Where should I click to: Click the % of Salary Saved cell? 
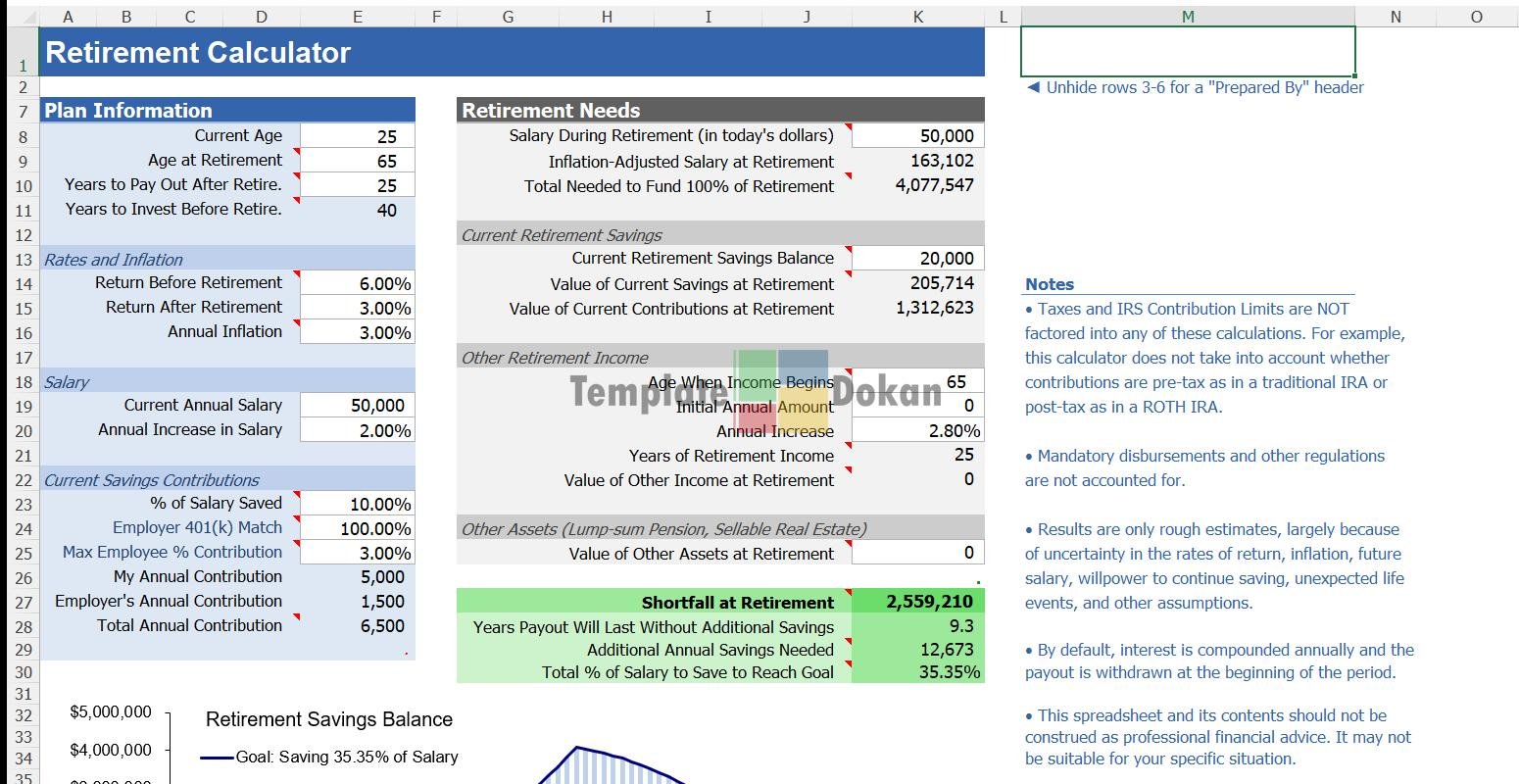pos(358,504)
